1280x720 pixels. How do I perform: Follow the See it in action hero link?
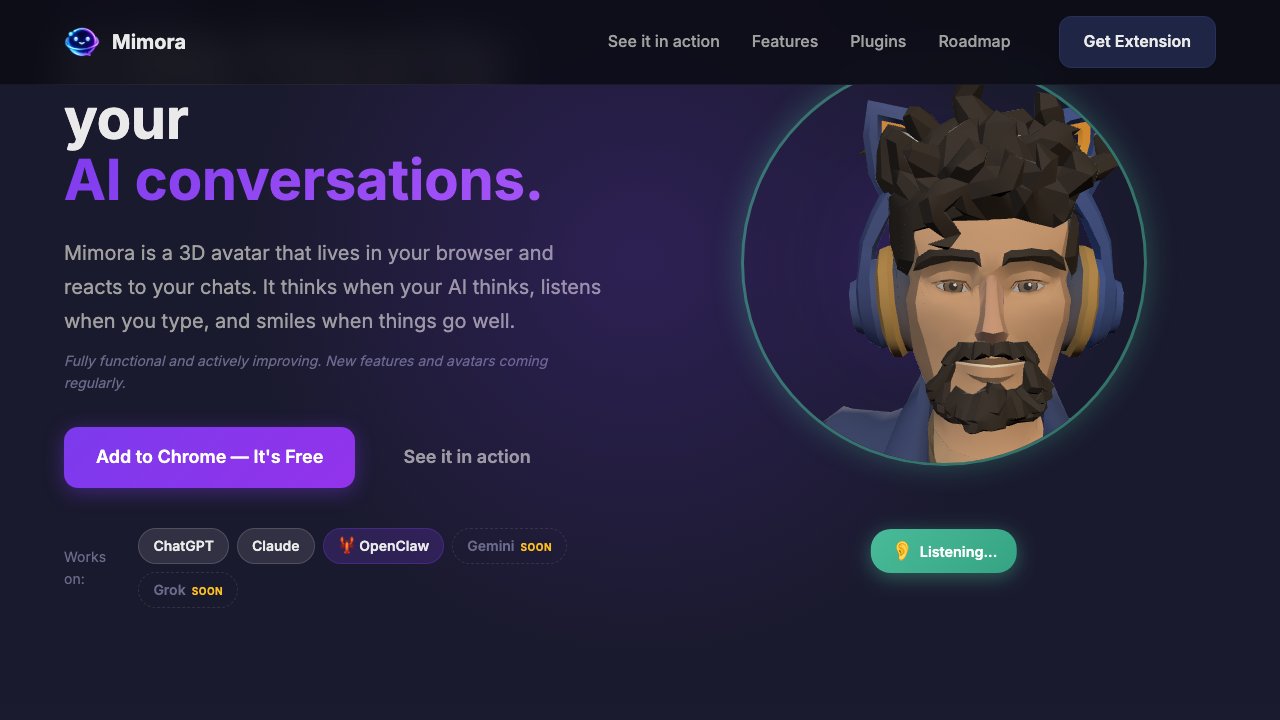(467, 457)
